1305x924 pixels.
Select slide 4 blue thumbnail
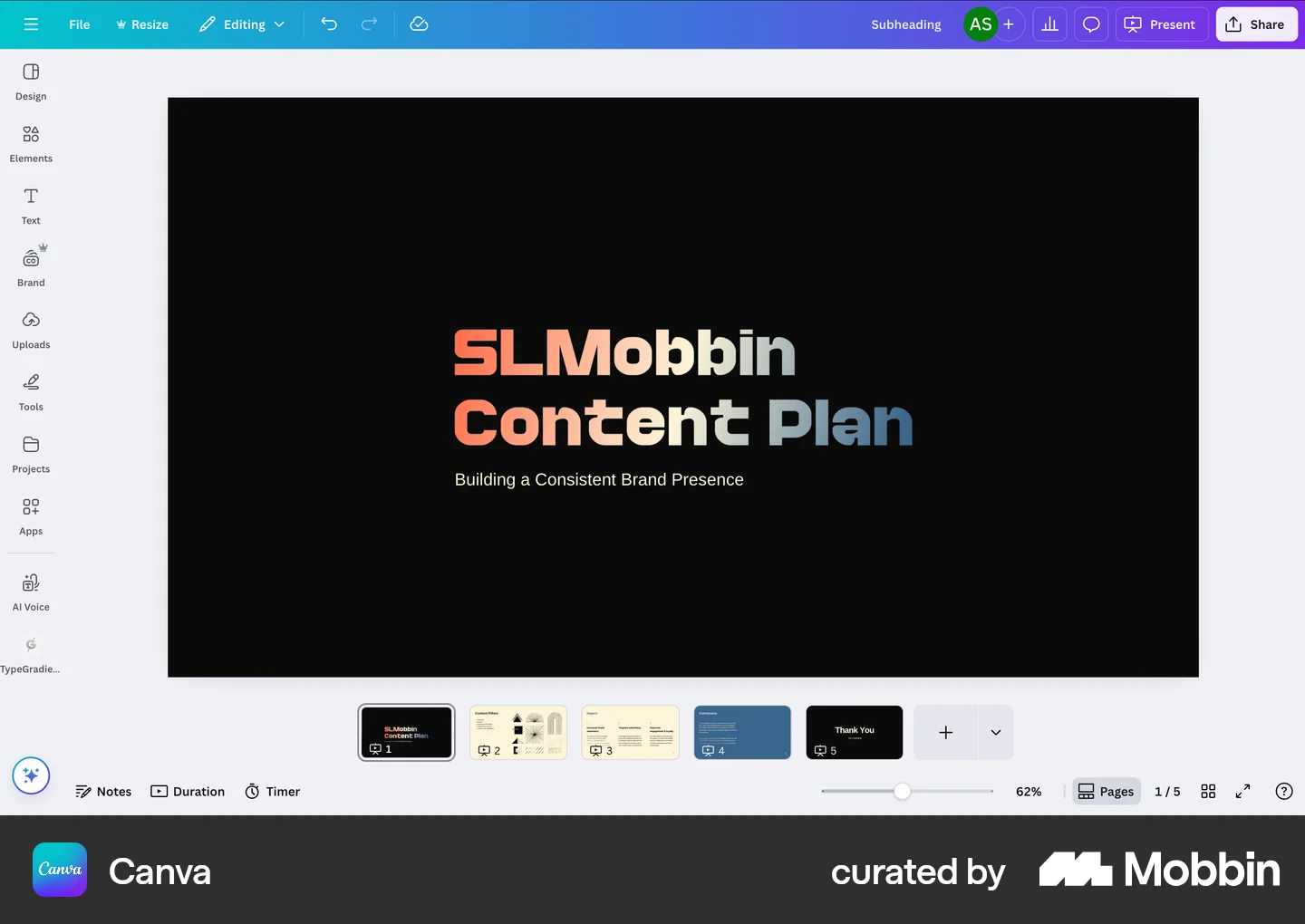(742, 732)
